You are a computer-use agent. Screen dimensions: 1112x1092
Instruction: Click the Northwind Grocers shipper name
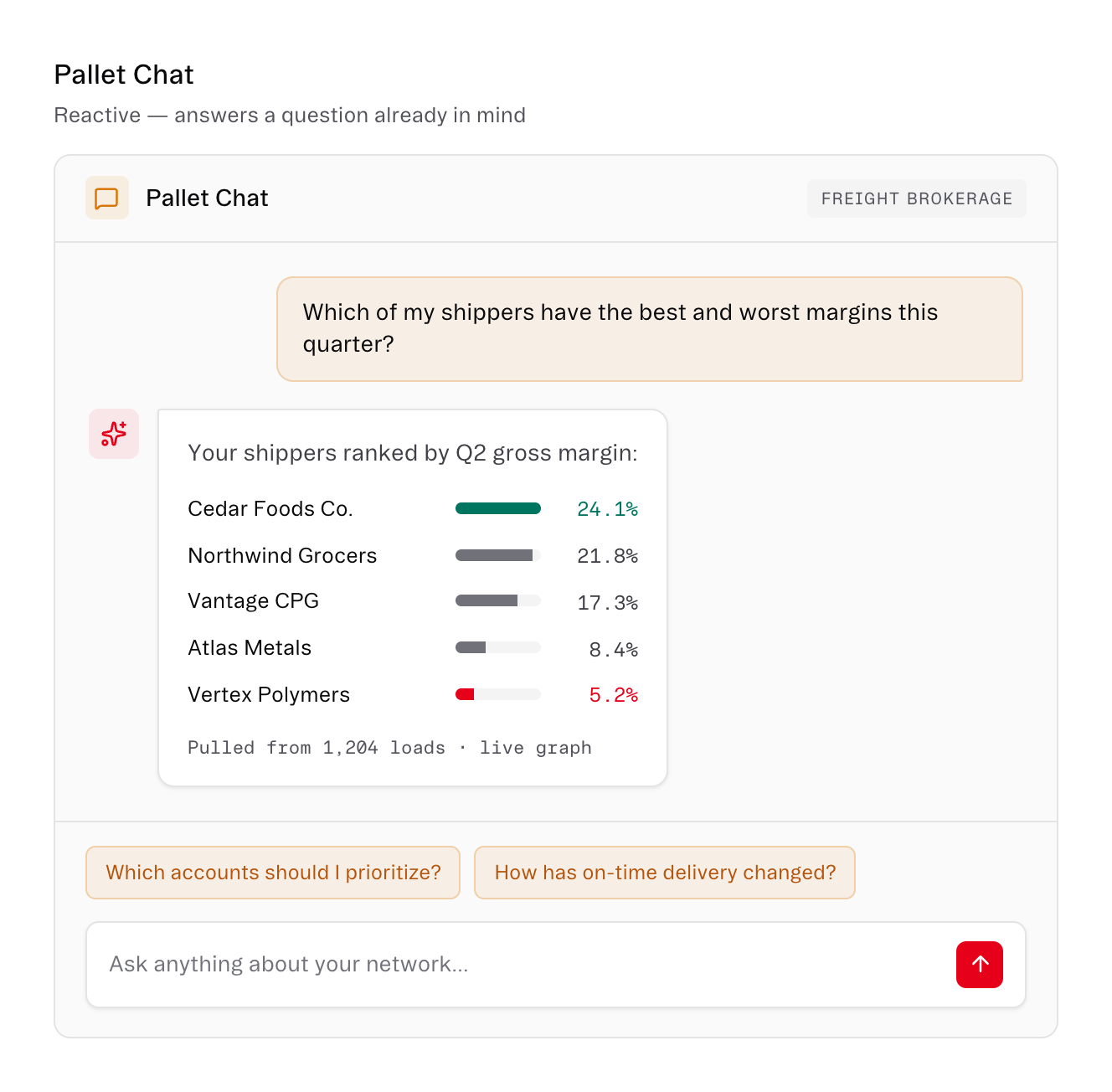click(x=282, y=556)
